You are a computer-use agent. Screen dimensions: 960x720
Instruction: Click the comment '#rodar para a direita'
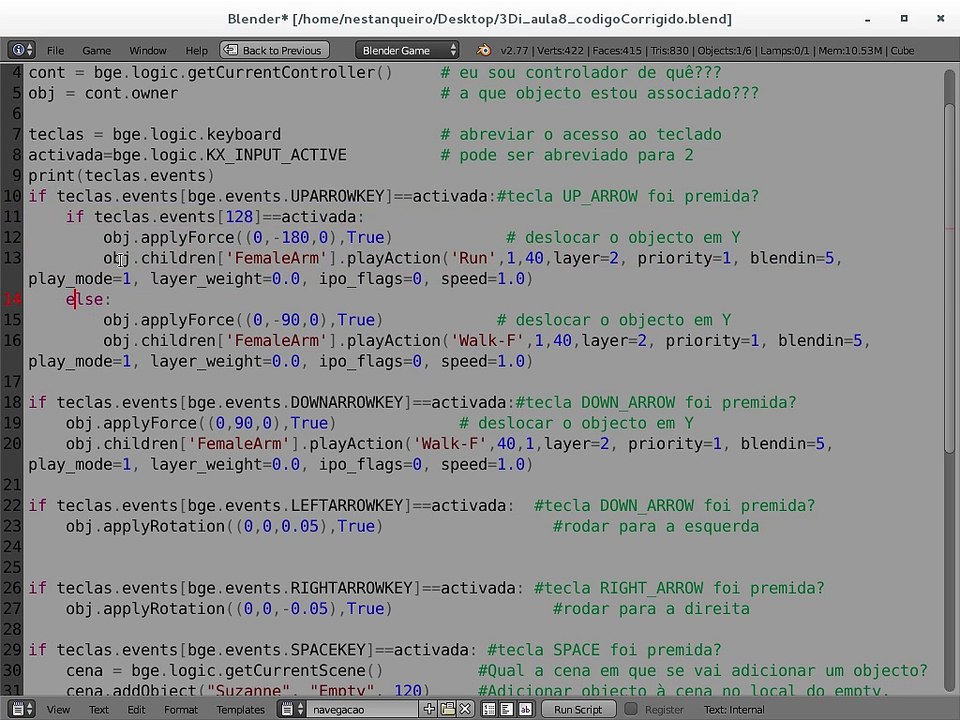click(x=651, y=609)
